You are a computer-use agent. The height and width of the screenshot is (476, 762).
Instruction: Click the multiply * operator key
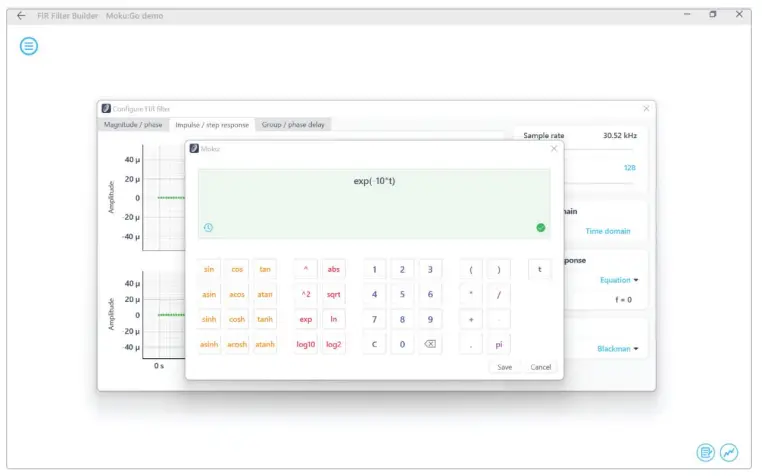pos(471,294)
